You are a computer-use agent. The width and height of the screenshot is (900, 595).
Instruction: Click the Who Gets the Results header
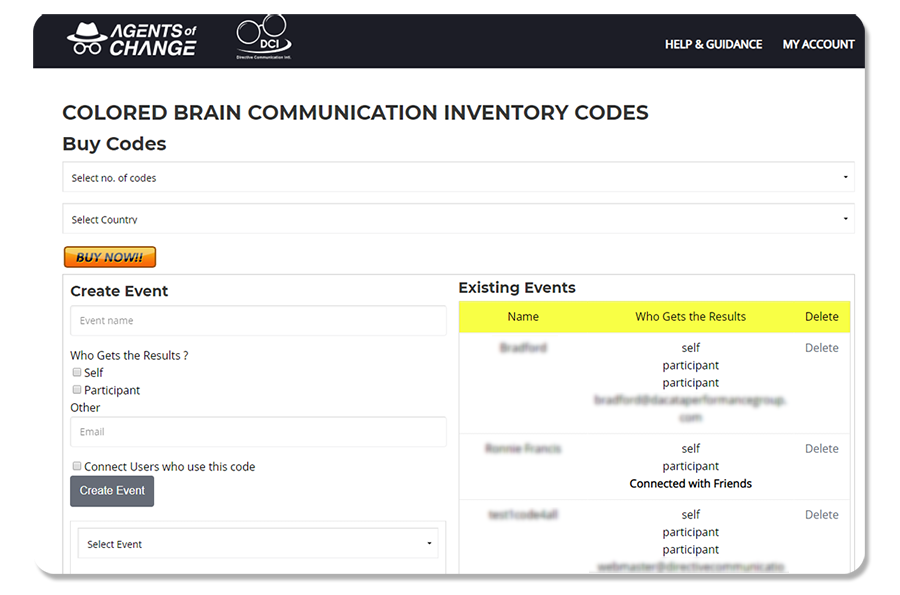point(690,317)
